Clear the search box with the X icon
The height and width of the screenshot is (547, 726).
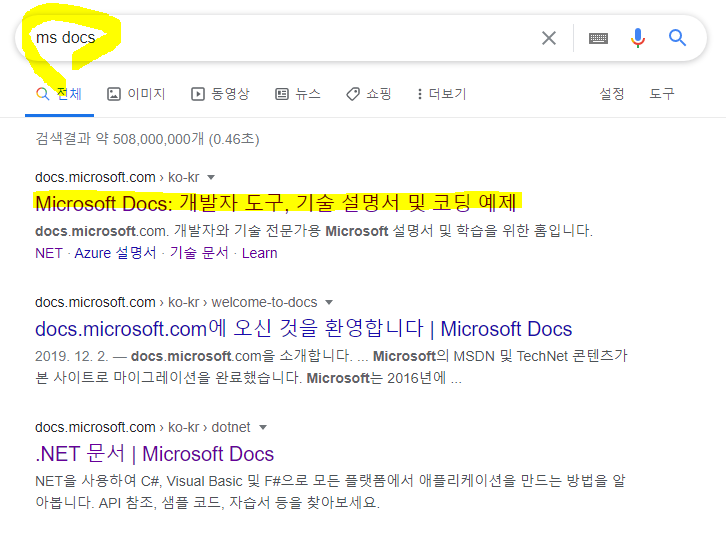(549, 38)
